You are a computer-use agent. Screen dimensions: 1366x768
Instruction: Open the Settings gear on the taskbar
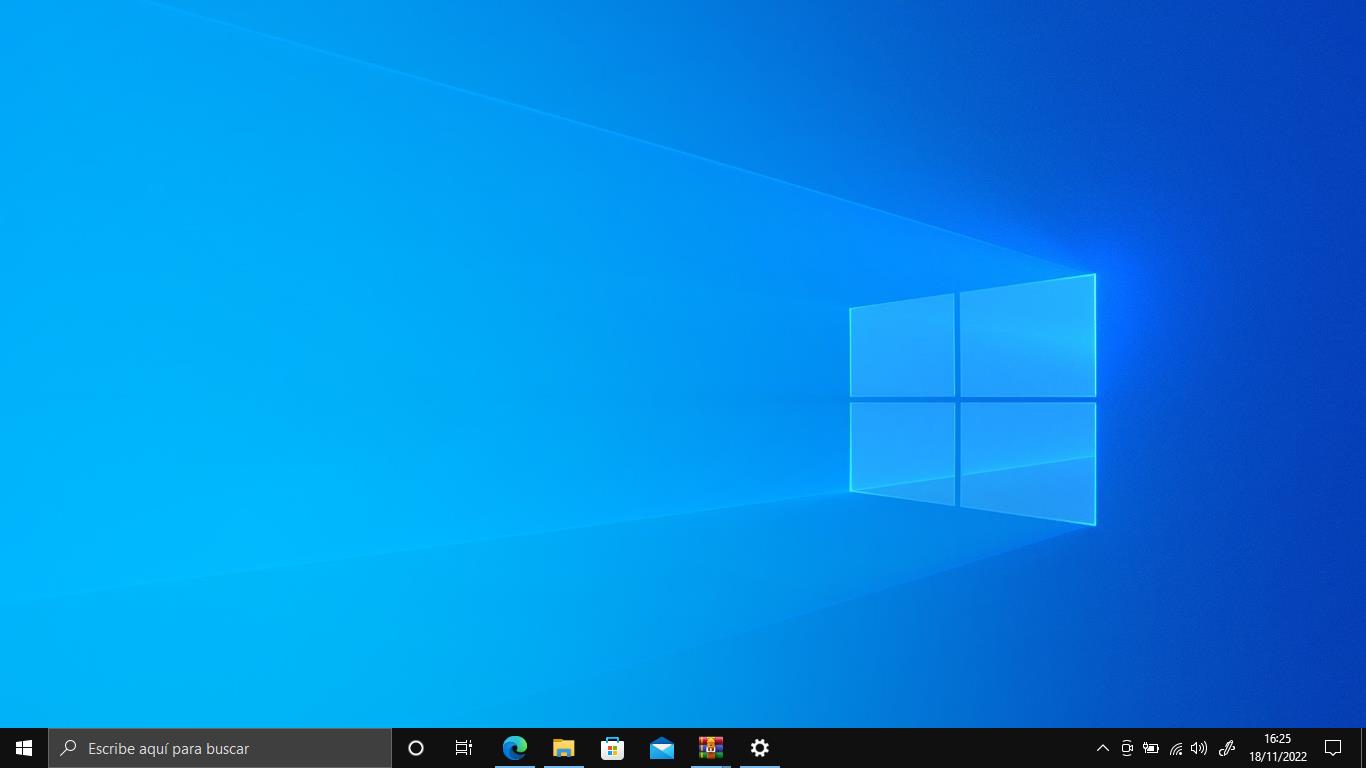759,748
